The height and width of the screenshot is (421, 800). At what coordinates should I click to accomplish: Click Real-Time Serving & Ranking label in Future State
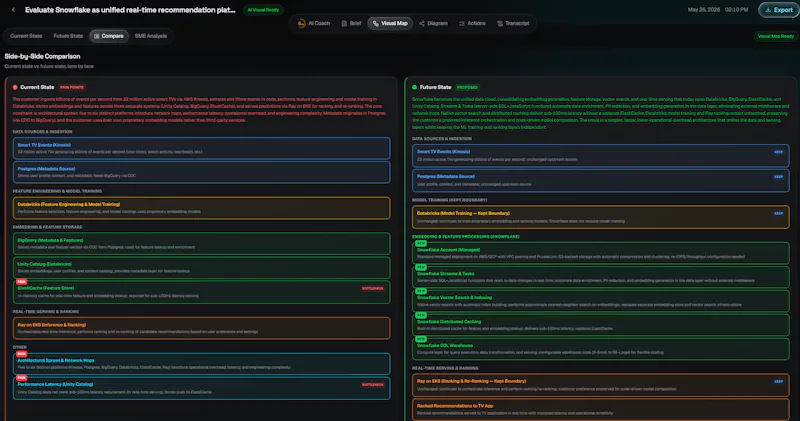445,368
